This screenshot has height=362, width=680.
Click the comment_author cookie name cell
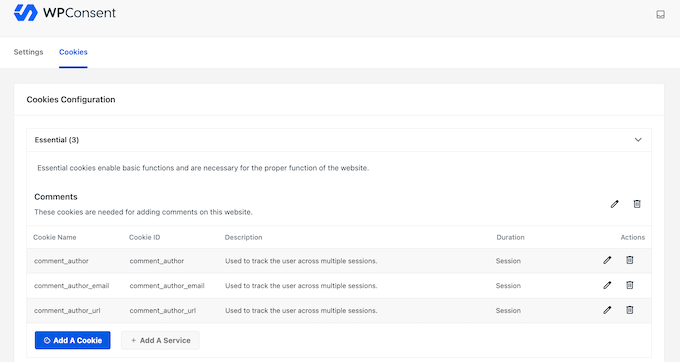click(x=61, y=261)
